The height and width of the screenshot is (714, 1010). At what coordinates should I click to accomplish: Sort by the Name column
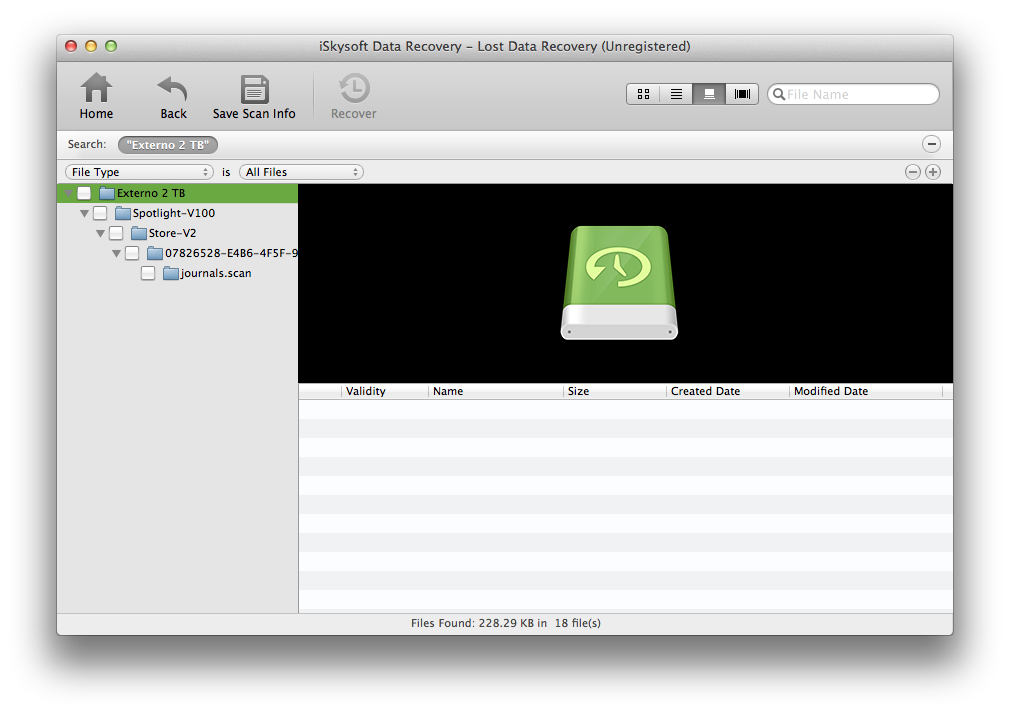click(496, 391)
